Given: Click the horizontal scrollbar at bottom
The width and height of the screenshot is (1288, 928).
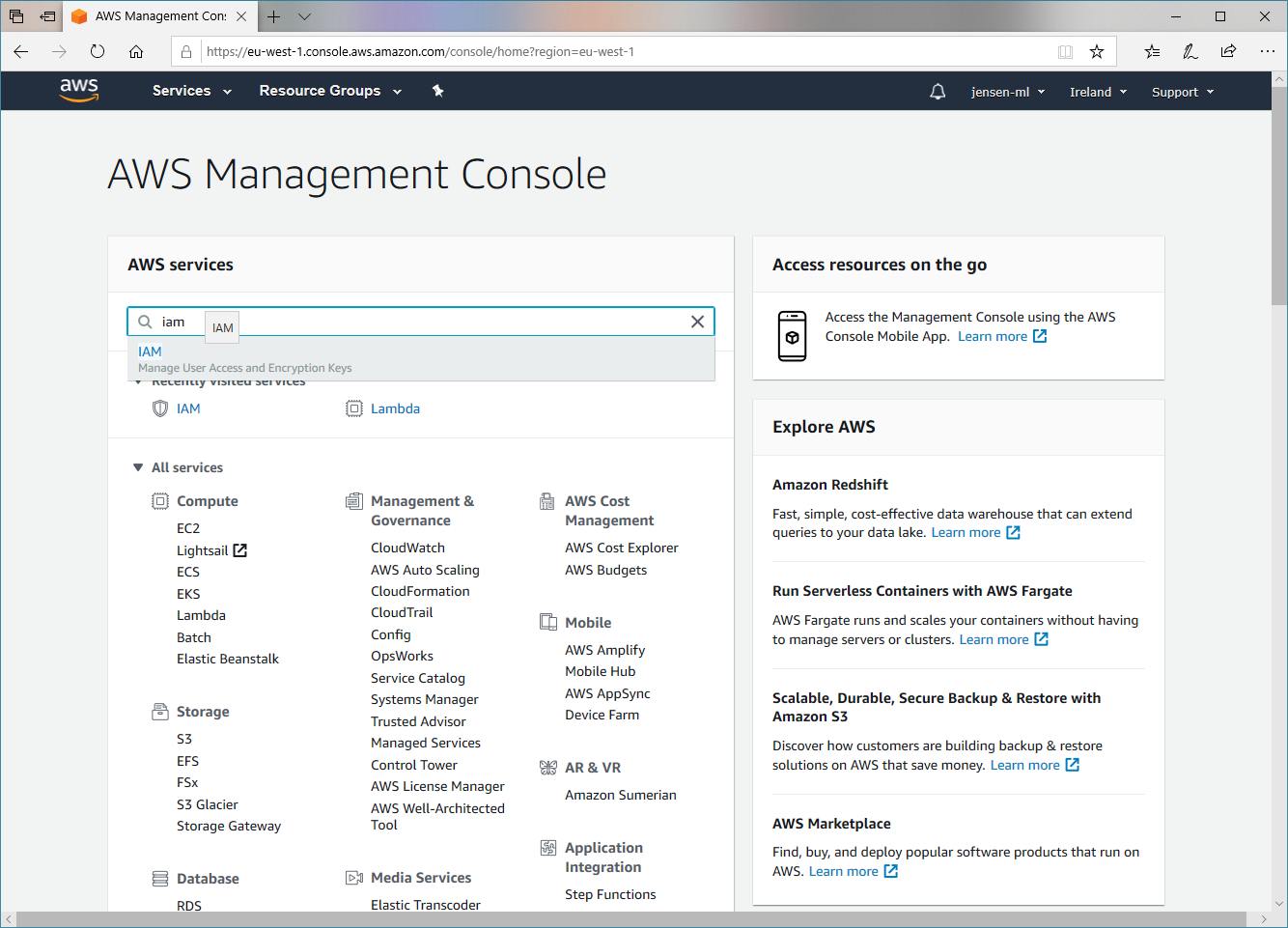Looking at the screenshot, I should (x=637, y=918).
